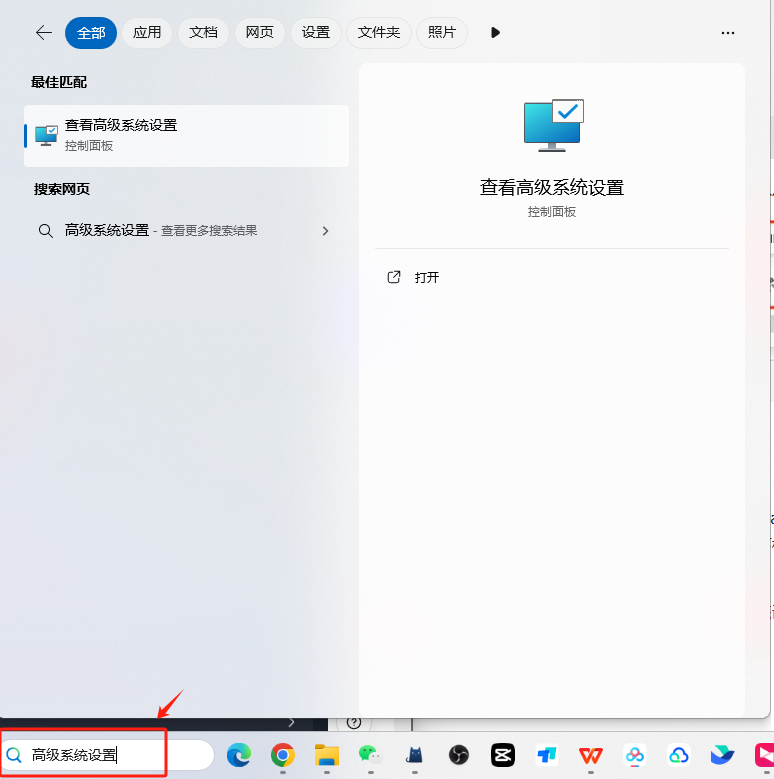Screen dimensions: 774x779
Task: Open WeChat from taskbar
Action: [371, 755]
